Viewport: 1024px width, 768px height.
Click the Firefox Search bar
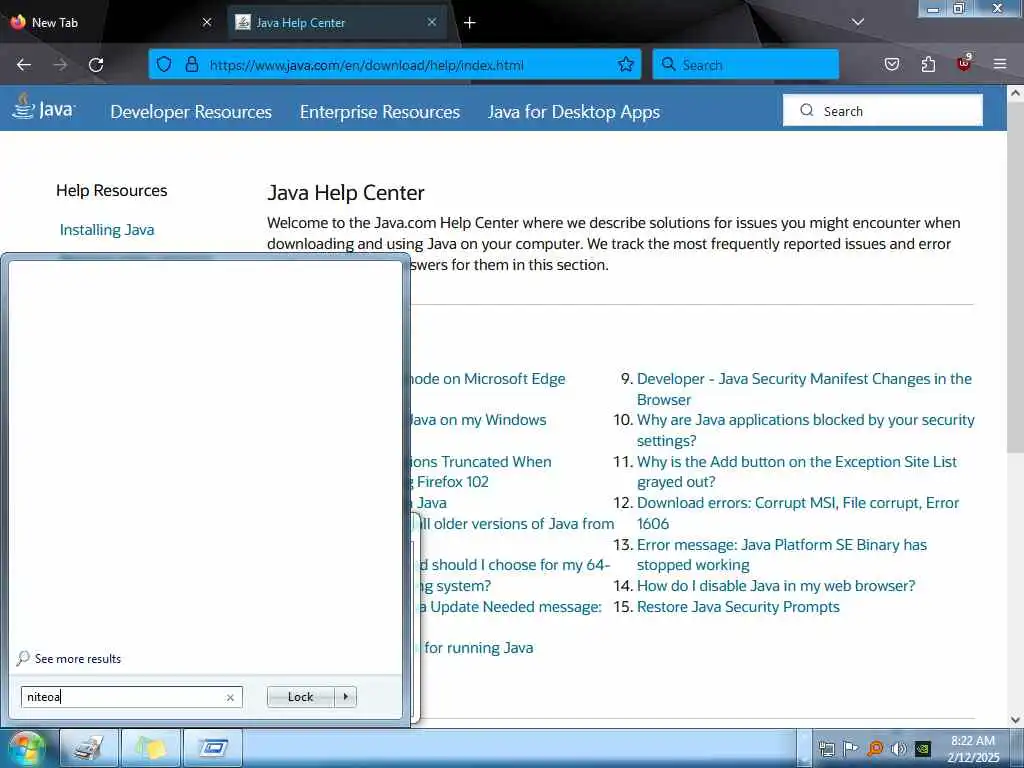(746, 65)
